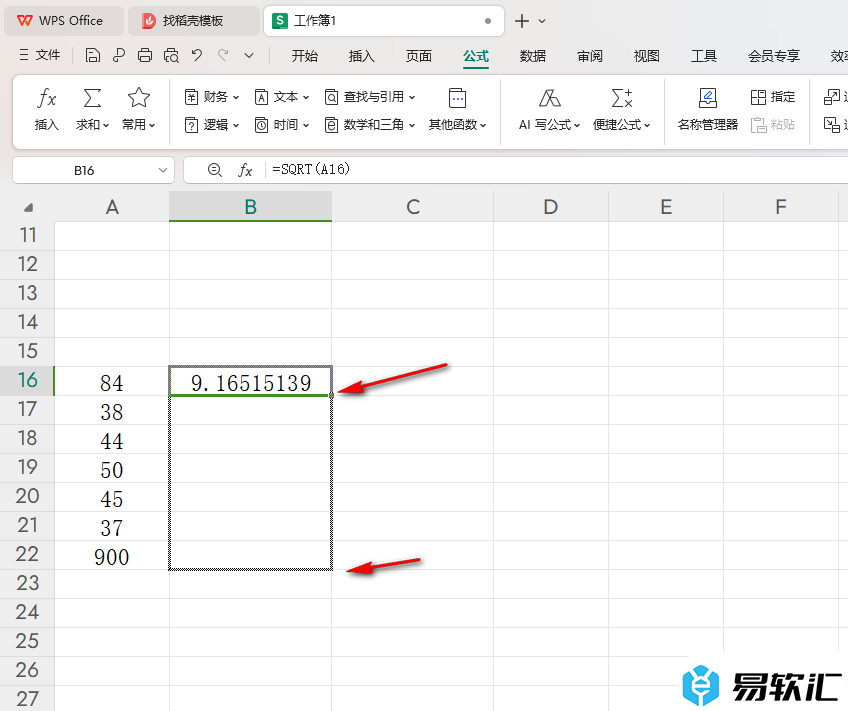Click the 粘贴 paste names button
Screen dimensions: 848x711
click(x=773, y=125)
